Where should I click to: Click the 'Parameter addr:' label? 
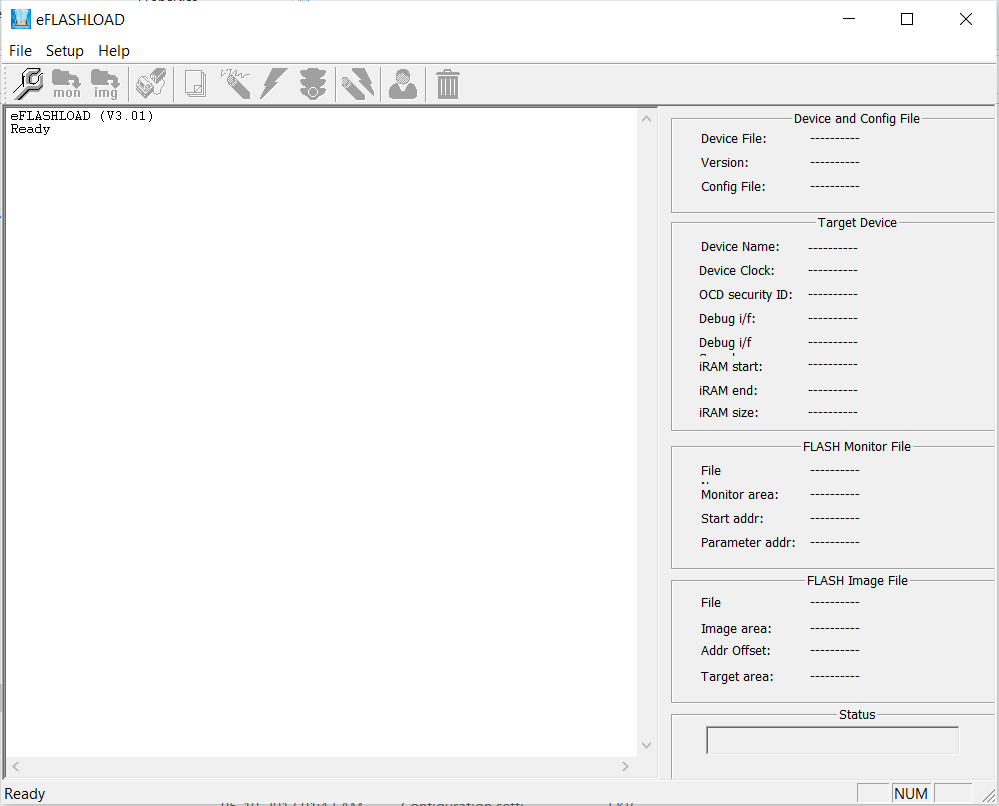tap(748, 543)
